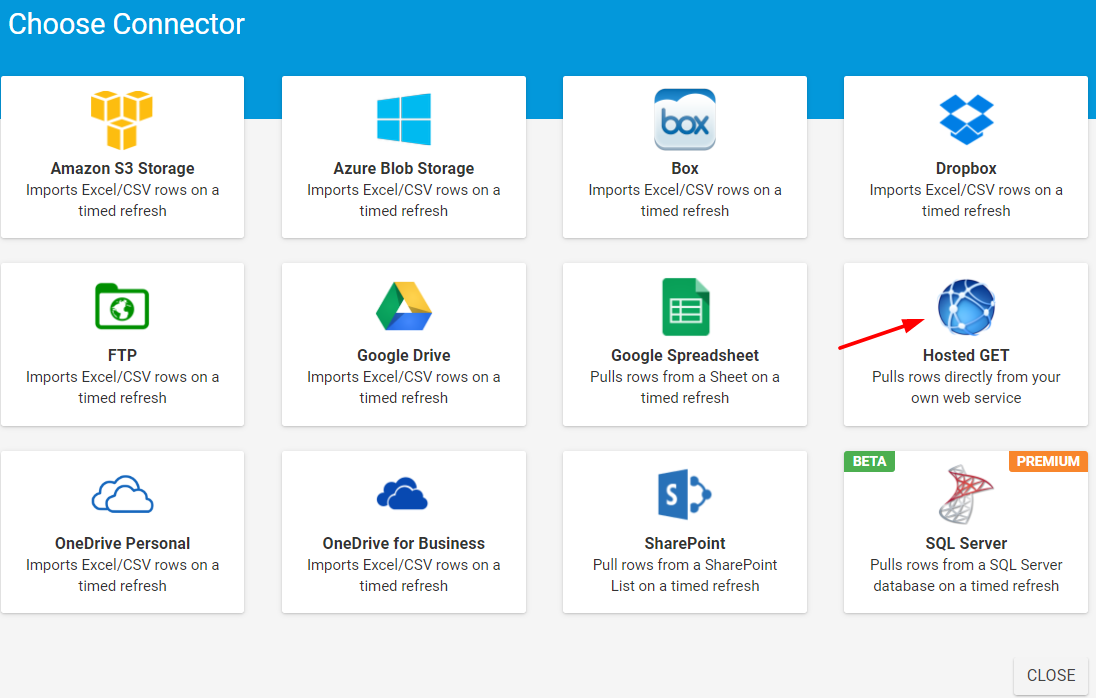Click 'Pulls rows from a Sheet' description

[x=685, y=387]
